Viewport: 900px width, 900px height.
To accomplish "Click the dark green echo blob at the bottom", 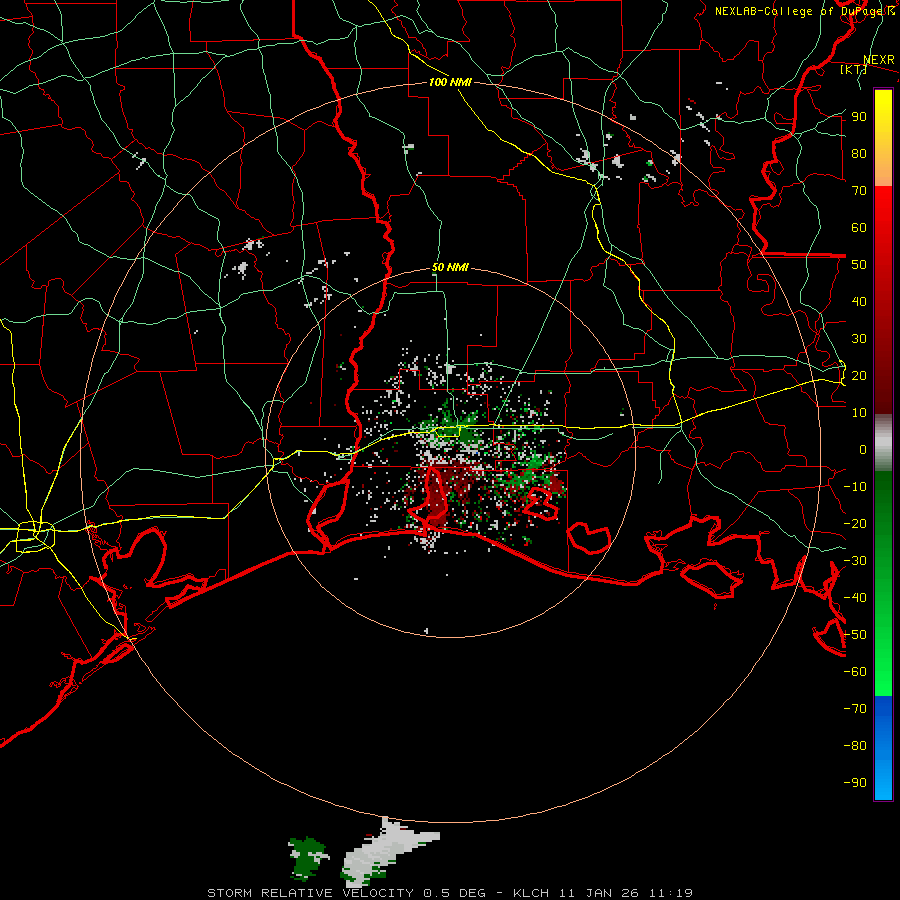I will 307,856.
